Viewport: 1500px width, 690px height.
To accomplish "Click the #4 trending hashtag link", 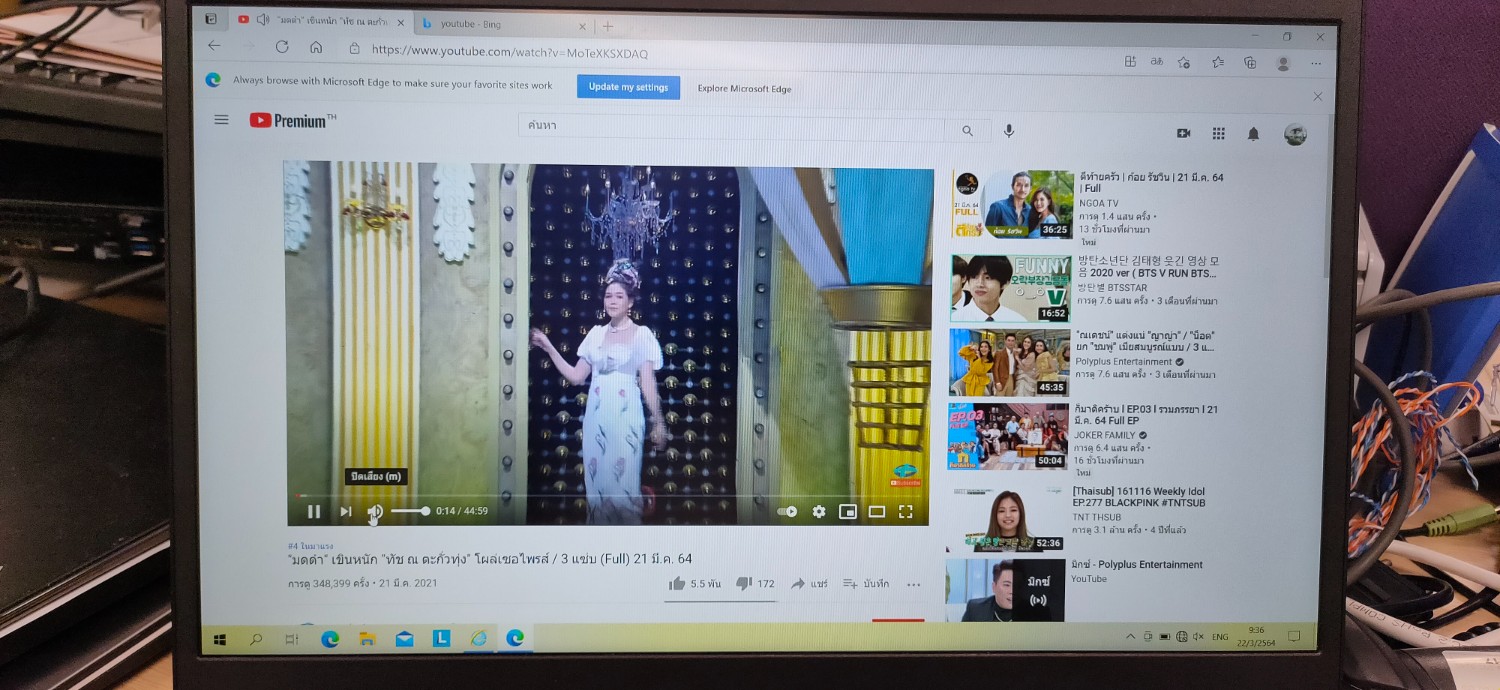I will pyautogui.click(x=310, y=546).
